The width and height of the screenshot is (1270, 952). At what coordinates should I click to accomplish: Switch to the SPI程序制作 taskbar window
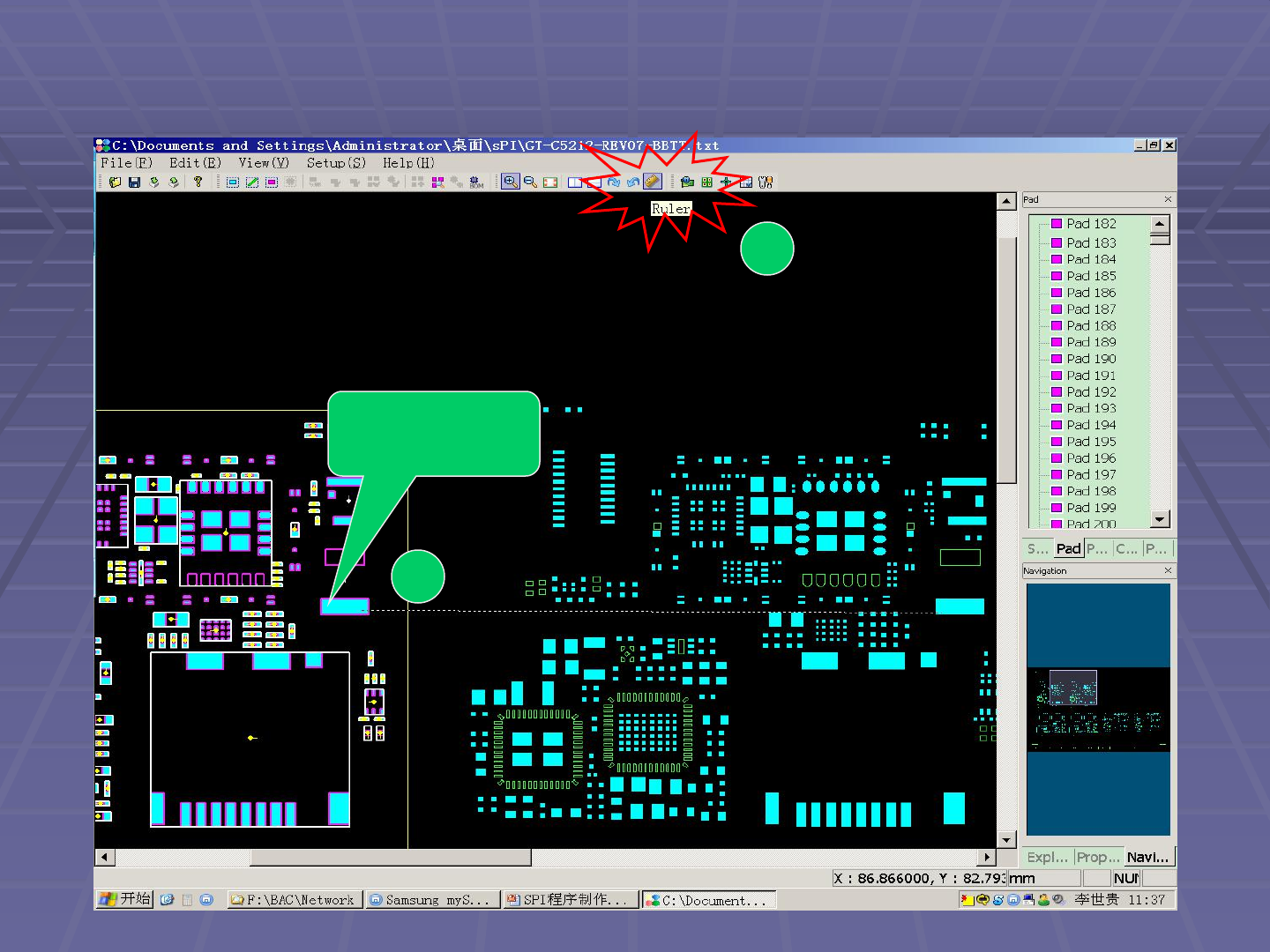point(570,900)
